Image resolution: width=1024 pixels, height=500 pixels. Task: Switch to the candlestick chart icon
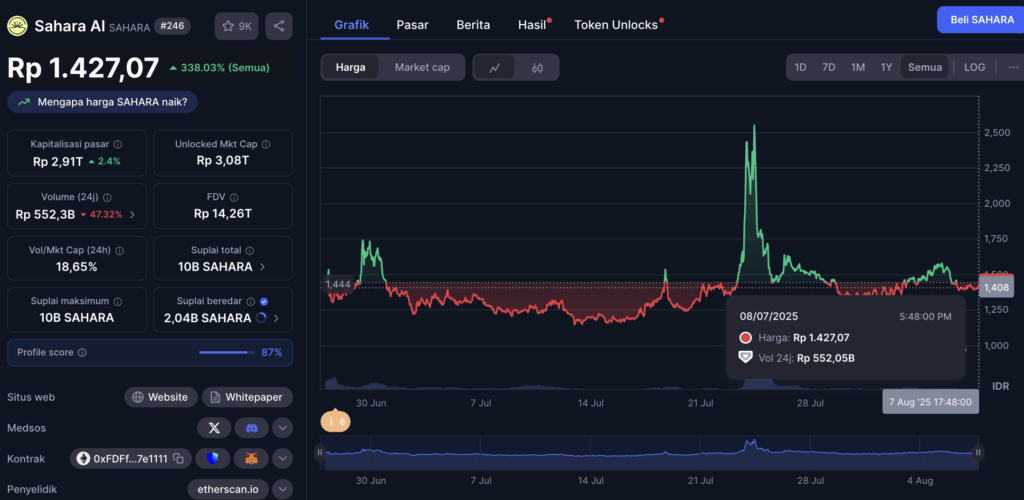click(x=537, y=67)
